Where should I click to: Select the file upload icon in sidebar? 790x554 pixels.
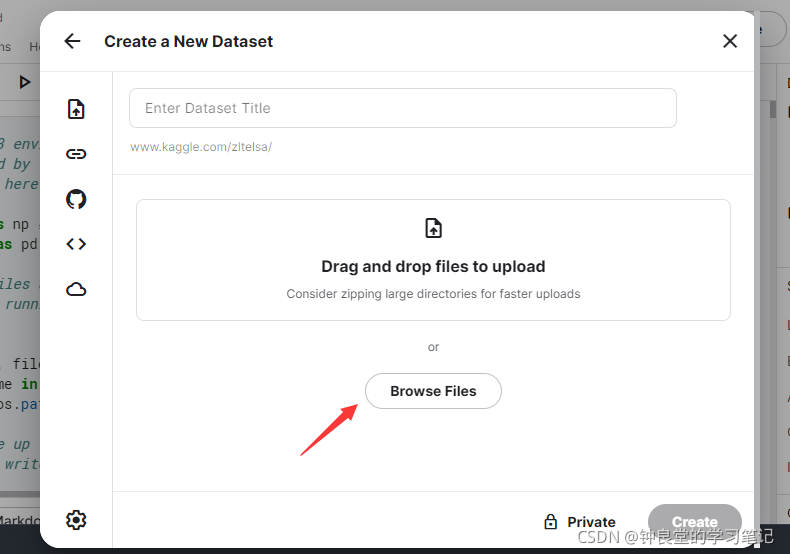point(76,109)
